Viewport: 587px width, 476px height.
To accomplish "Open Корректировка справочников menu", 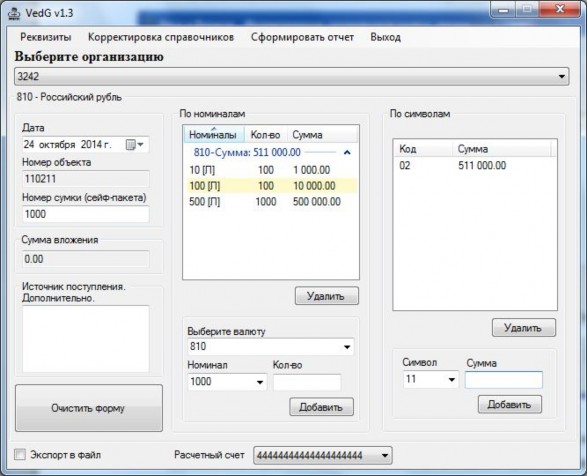I will [x=161, y=37].
